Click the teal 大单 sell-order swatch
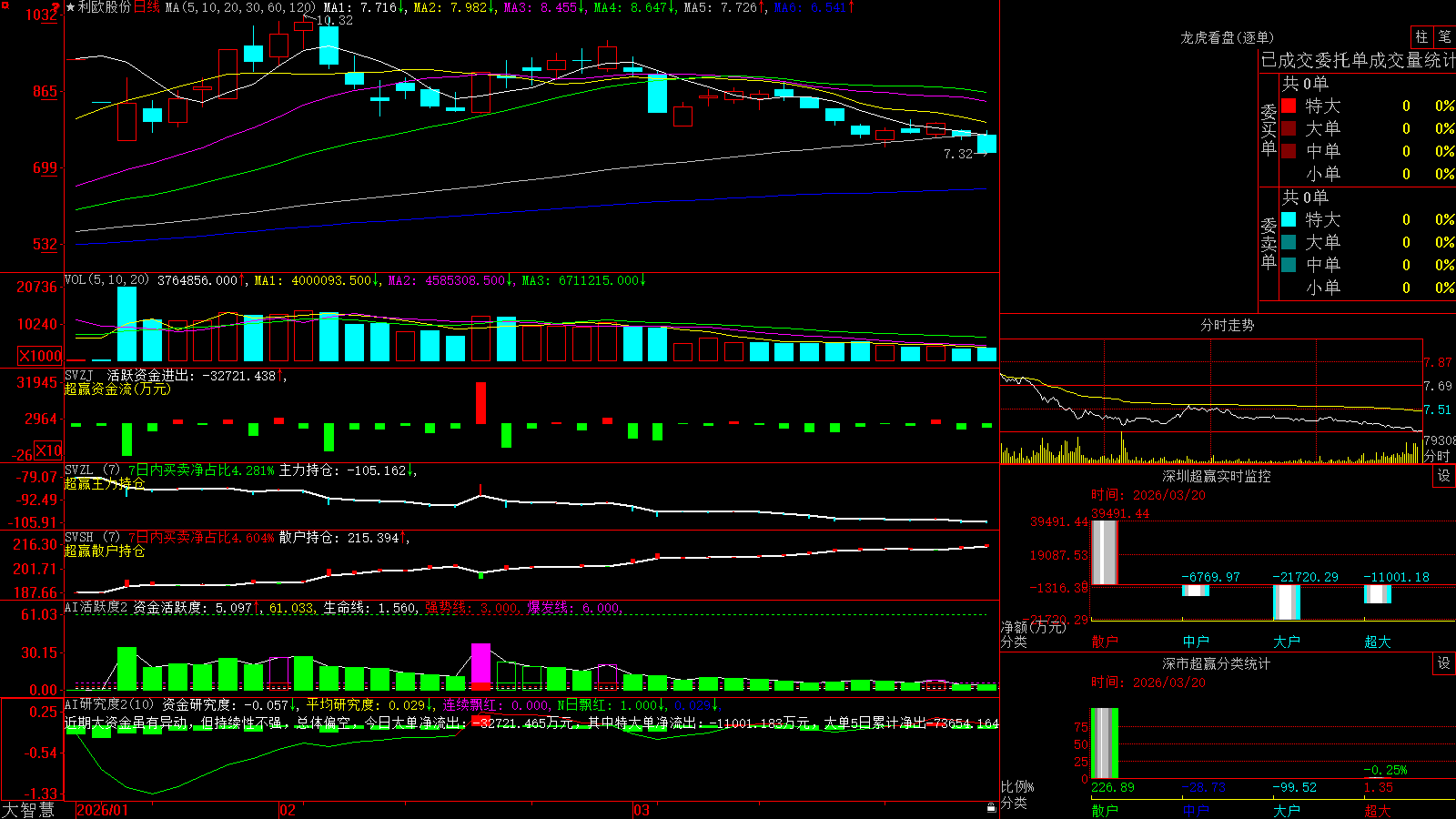Image resolution: width=1456 pixels, height=819 pixels. [1289, 242]
